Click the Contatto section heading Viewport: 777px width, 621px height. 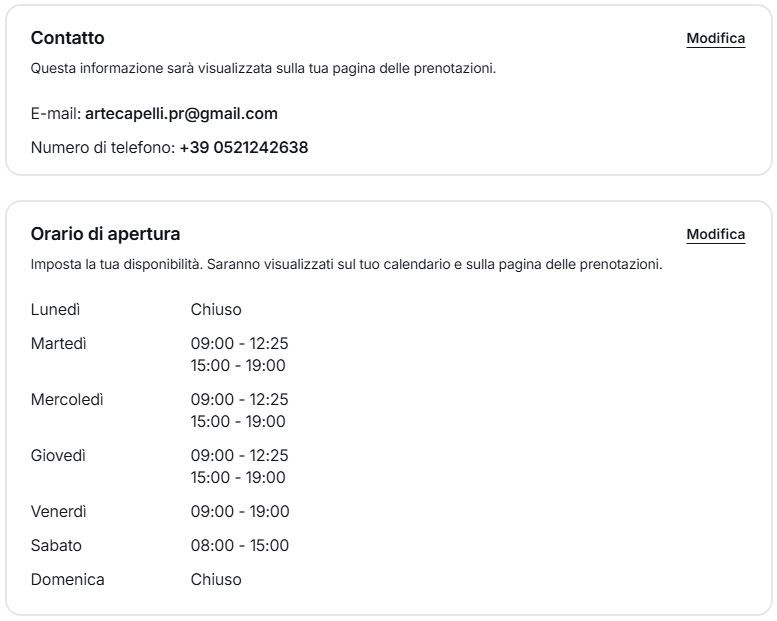(x=67, y=38)
